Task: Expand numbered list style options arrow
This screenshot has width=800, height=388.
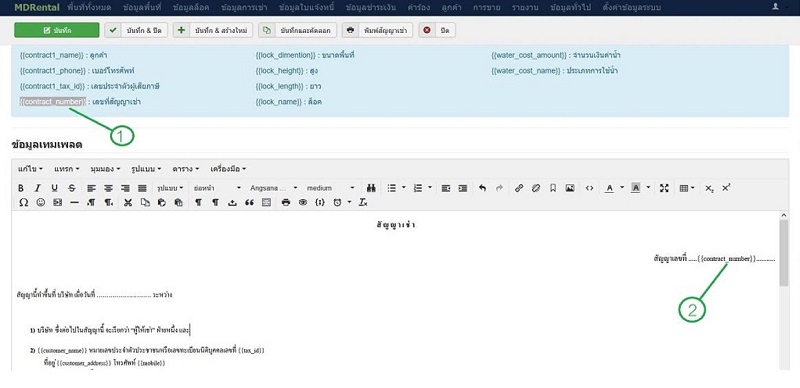Action: coord(430,188)
